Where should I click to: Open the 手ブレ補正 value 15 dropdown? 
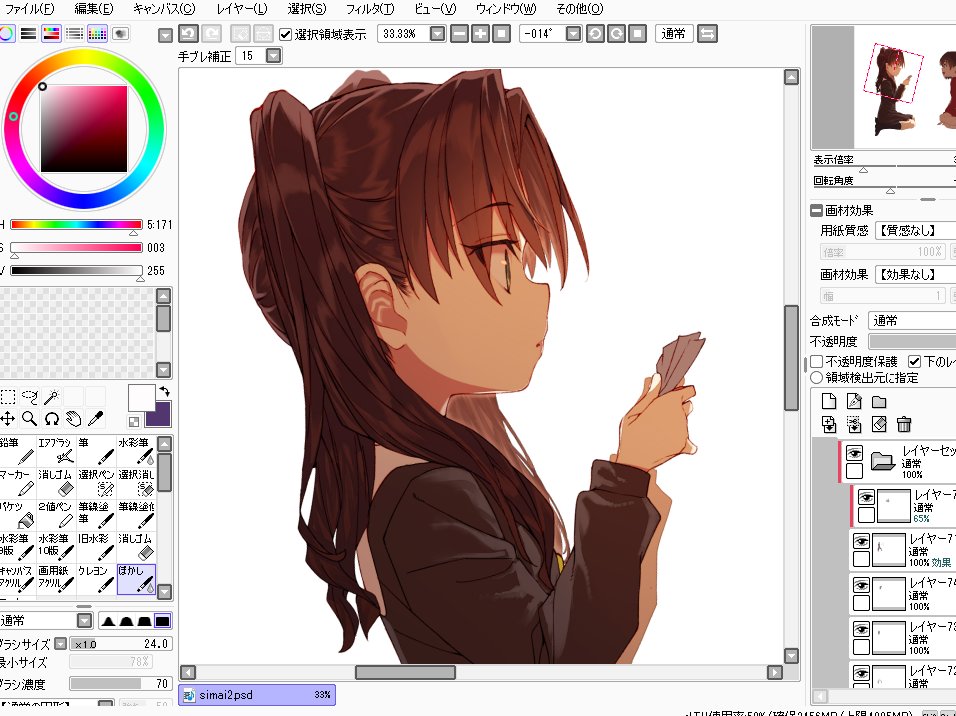274,56
